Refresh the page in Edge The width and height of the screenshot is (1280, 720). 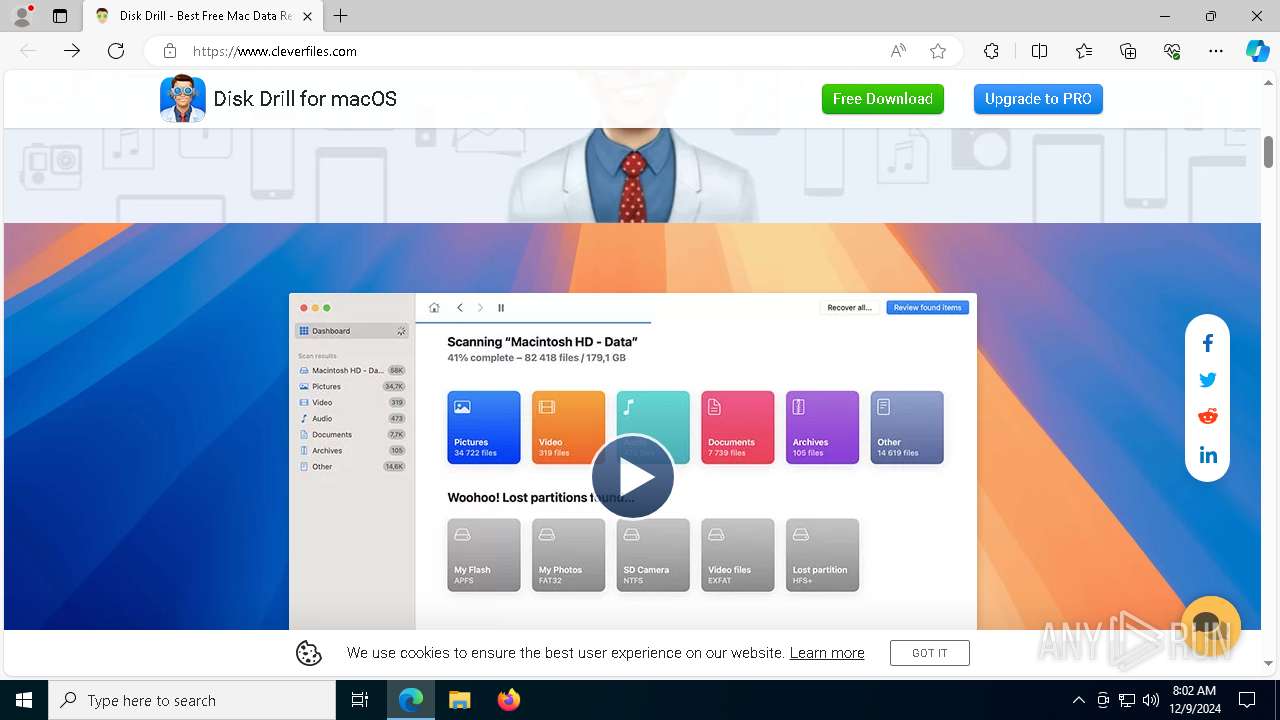116,51
